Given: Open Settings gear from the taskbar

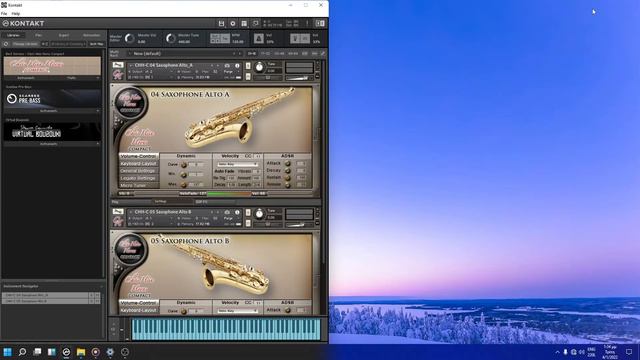Looking at the screenshot, I should coord(110,352).
